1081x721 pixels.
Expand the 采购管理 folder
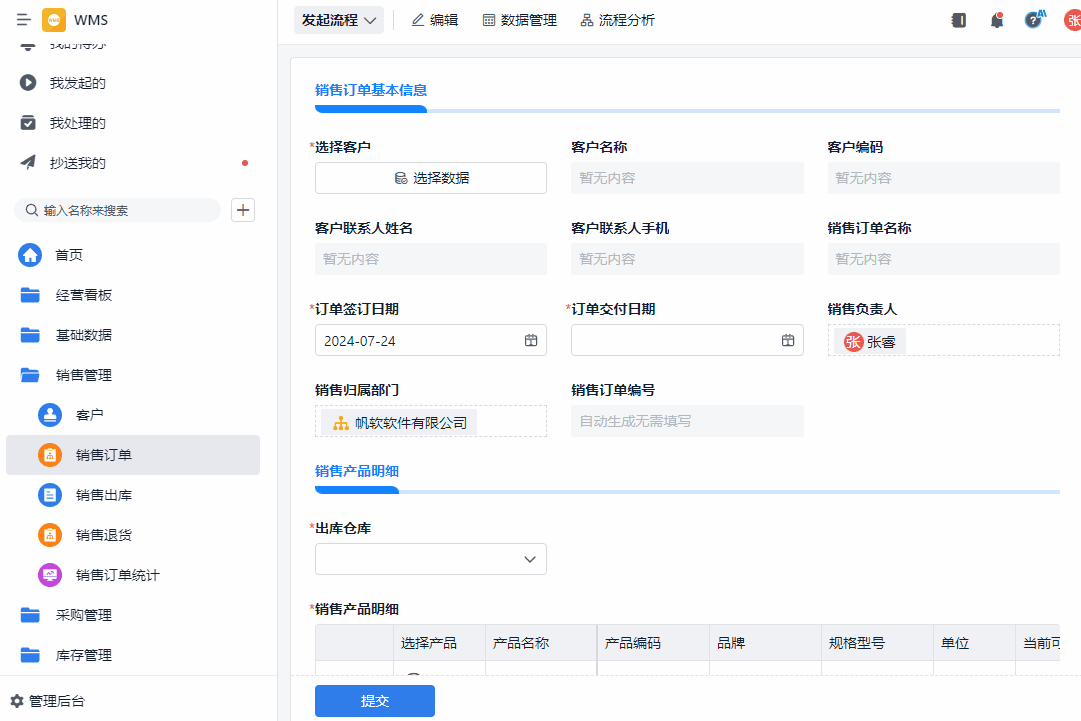pyautogui.click(x=30, y=615)
